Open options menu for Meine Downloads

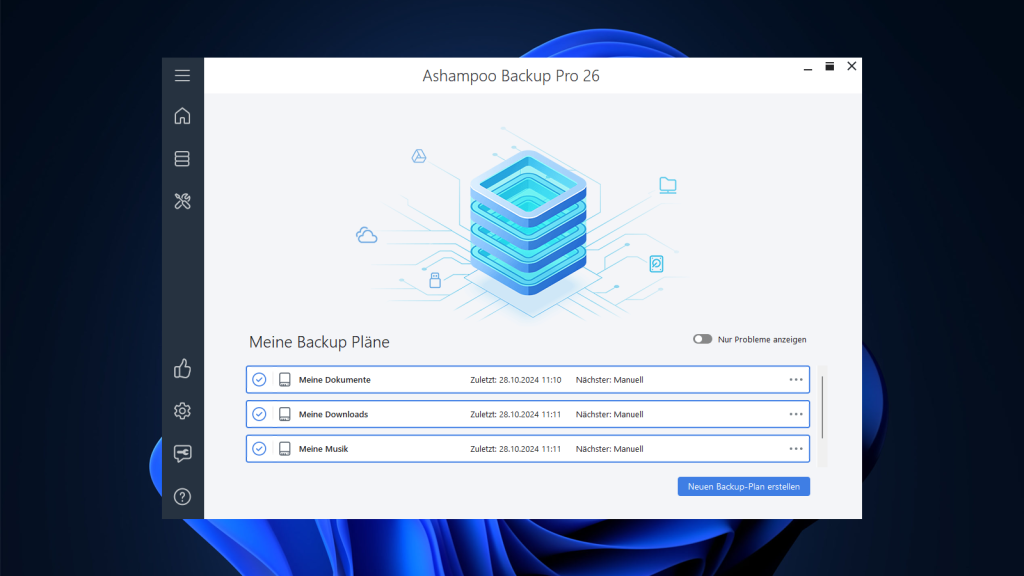click(x=795, y=414)
